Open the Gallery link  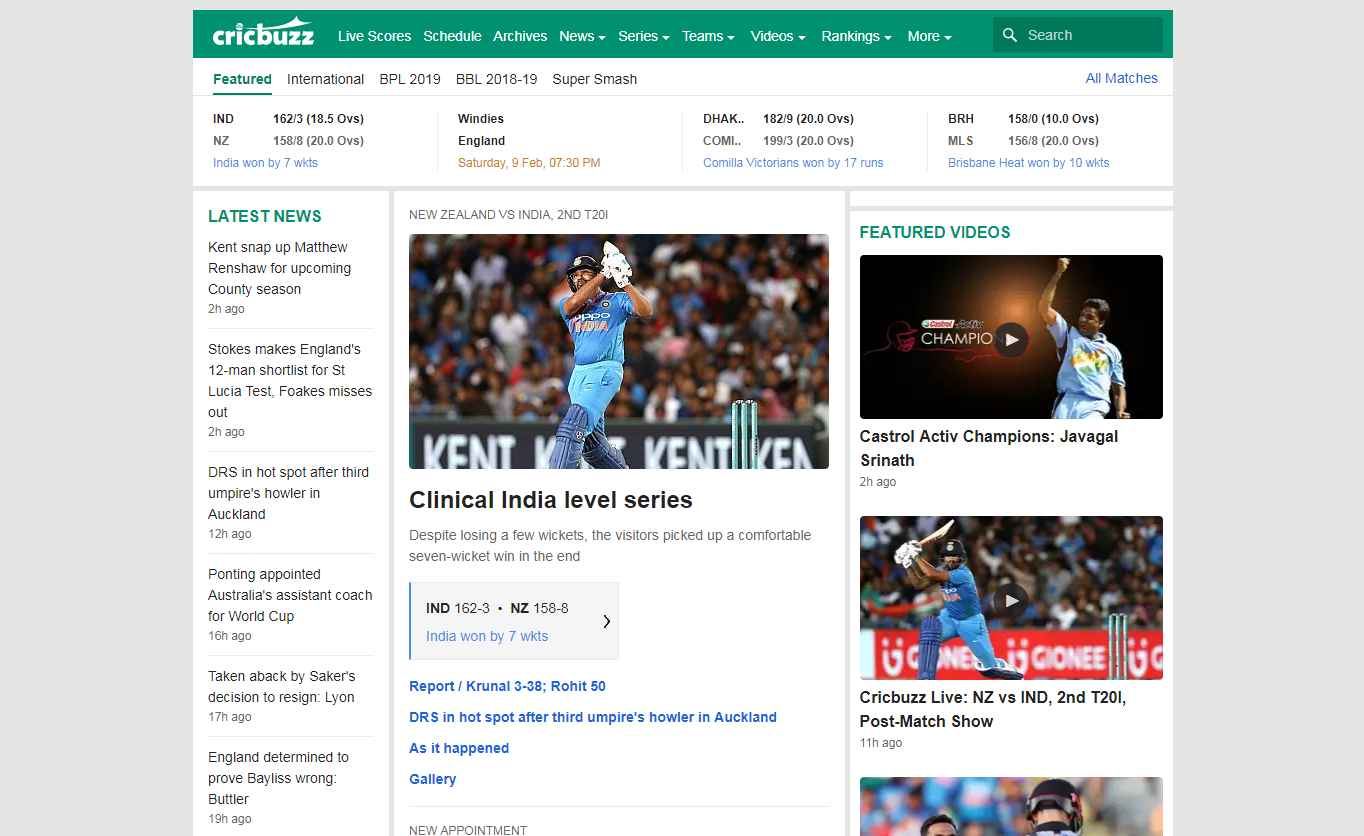click(432, 779)
